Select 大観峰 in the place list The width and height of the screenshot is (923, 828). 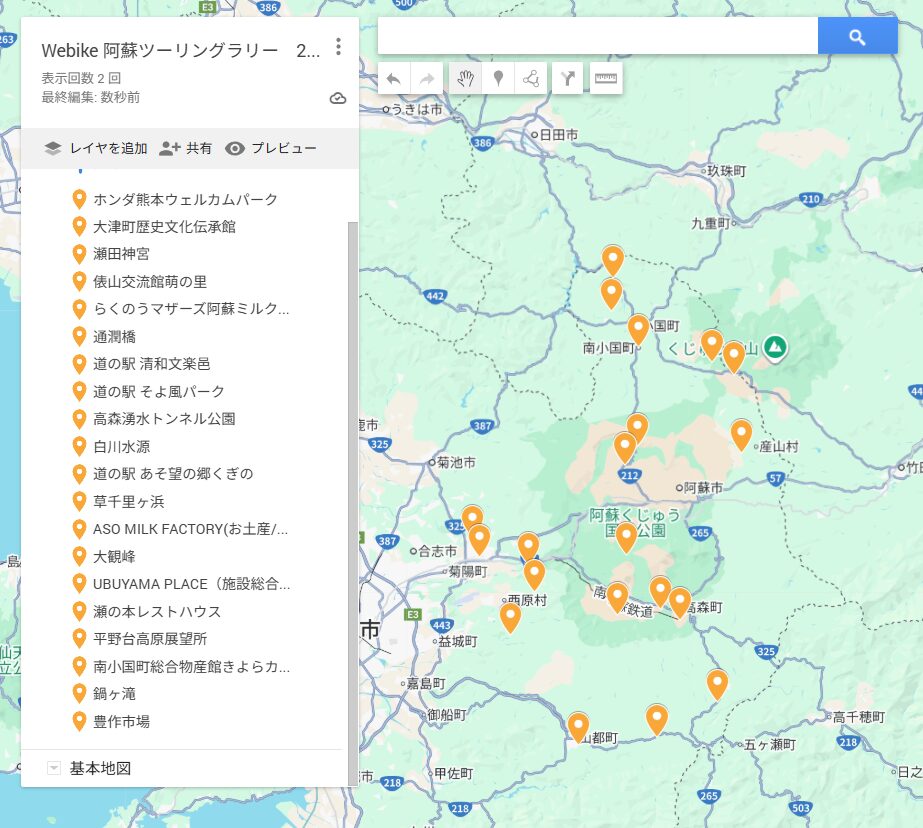click(113, 556)
